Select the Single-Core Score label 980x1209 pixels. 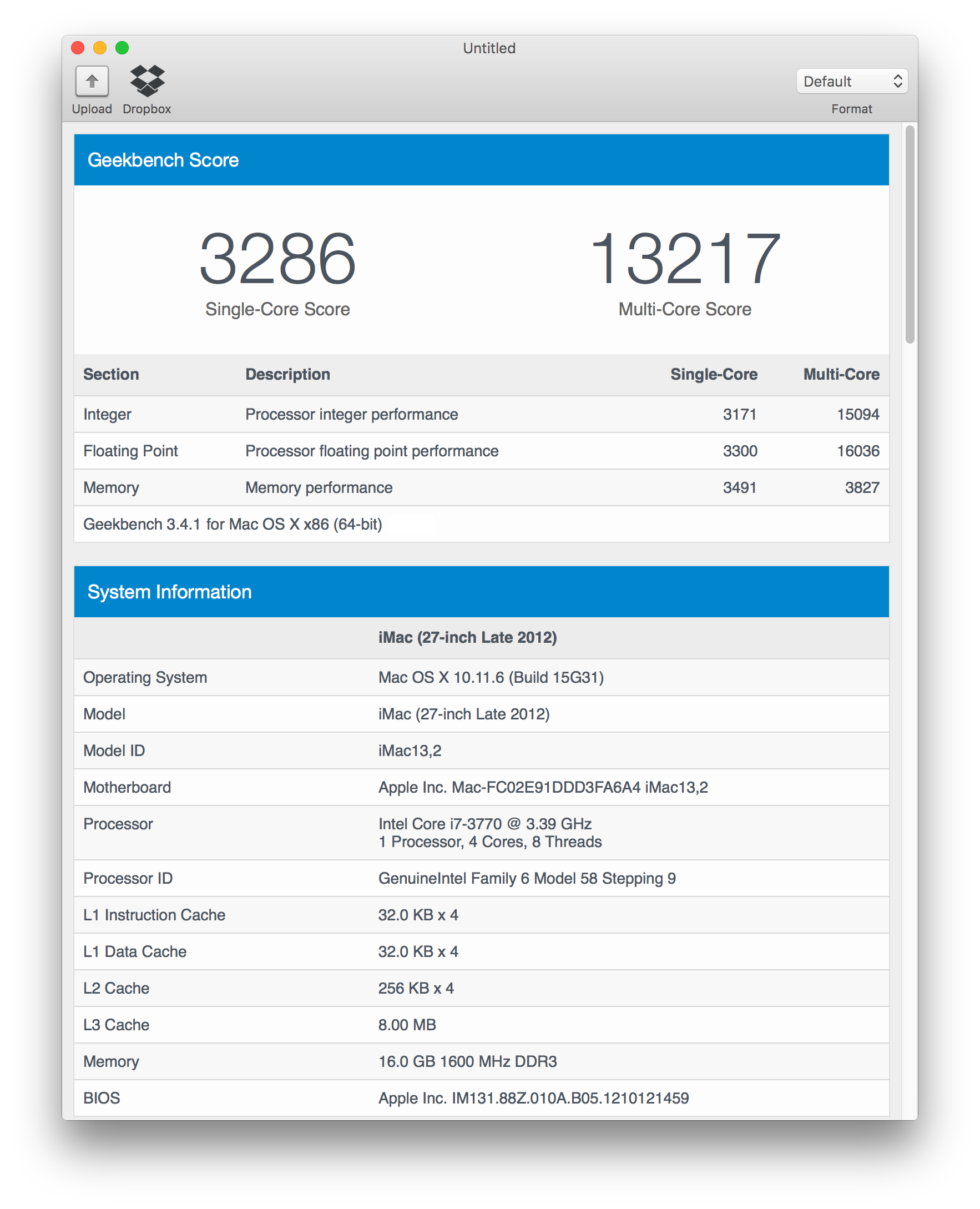click(278, 309)
